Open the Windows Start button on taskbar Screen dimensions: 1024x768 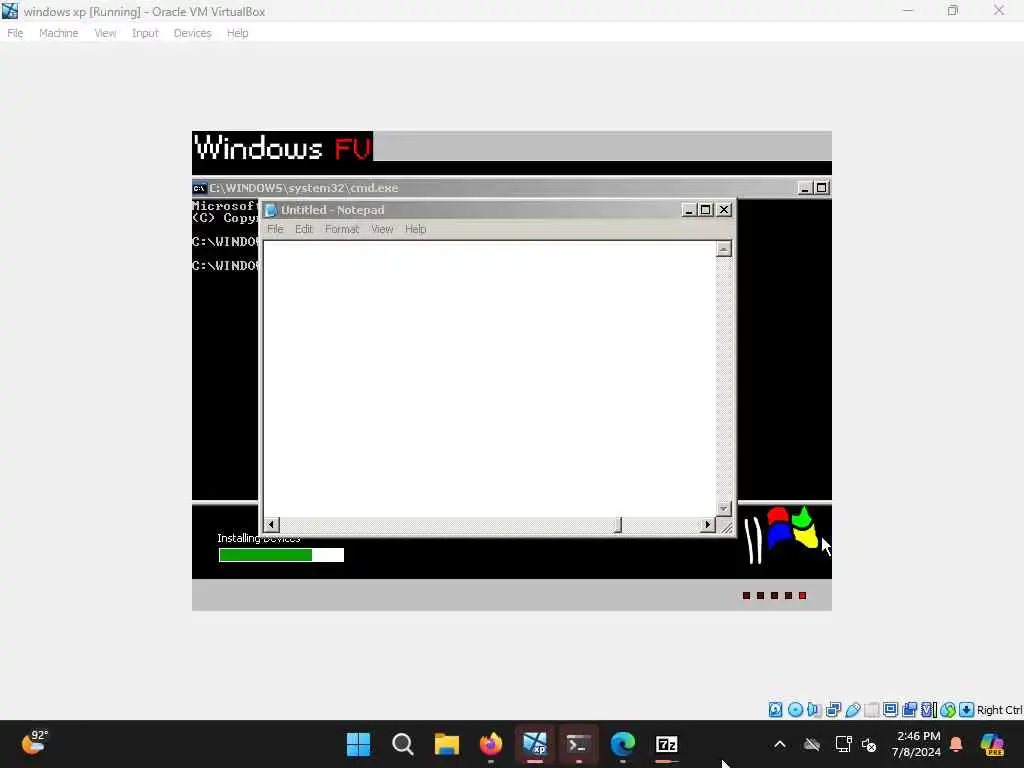[358, 744]
